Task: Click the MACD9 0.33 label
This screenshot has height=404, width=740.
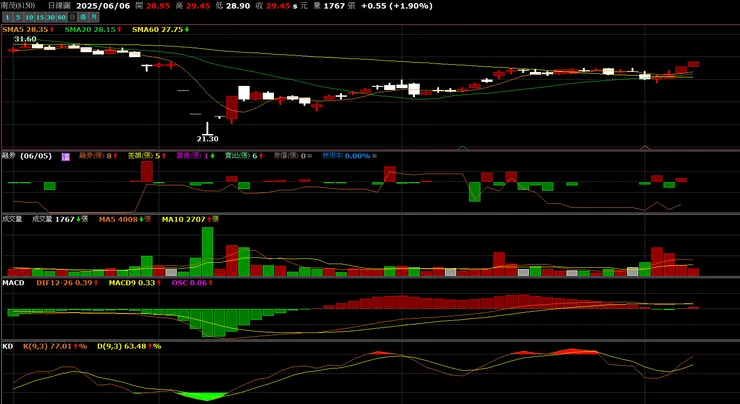Action: (x=134, y=283)
